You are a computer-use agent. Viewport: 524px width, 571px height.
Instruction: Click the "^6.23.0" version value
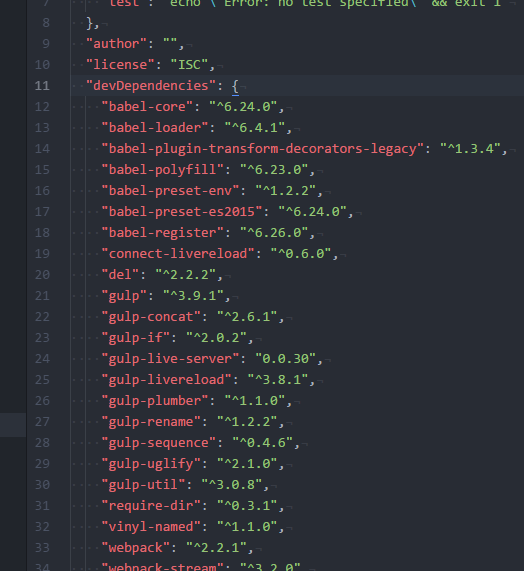274,170
